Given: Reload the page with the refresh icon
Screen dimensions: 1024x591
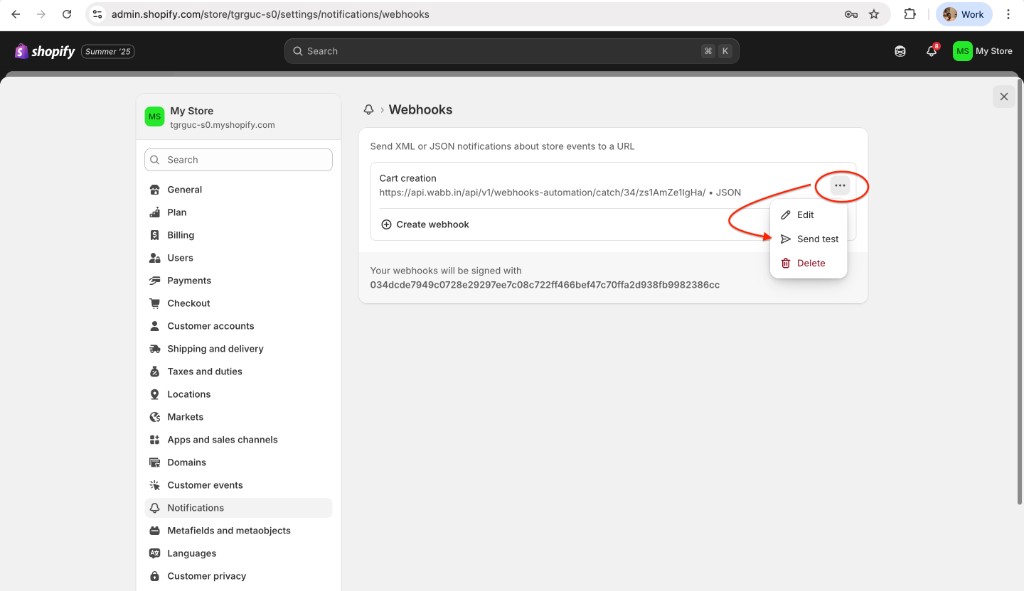Looking at the screenshot, I should [67, 14].
